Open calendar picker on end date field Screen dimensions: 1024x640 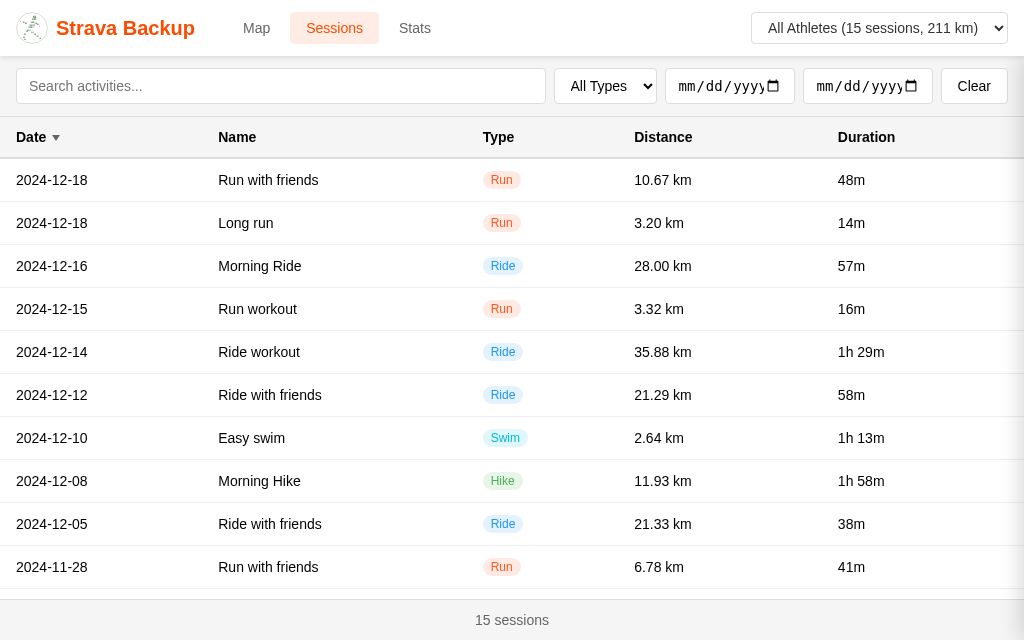pos(912,86)
